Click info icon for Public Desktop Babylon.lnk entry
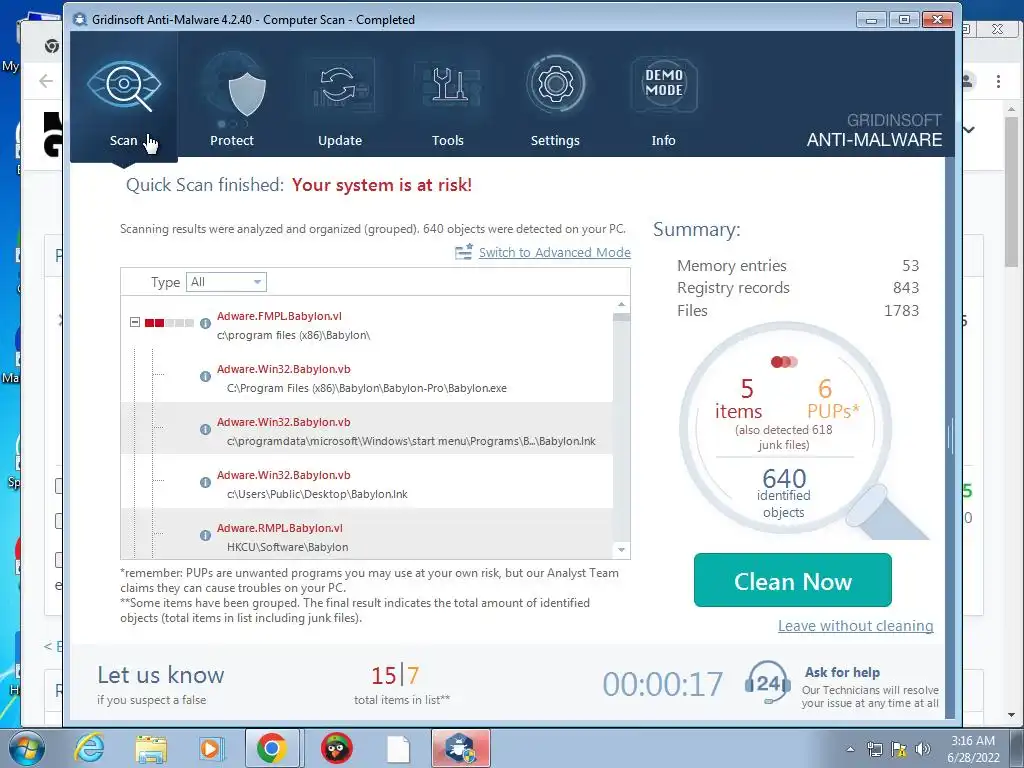Screen dimensions: 1024x768 point(205,482)
